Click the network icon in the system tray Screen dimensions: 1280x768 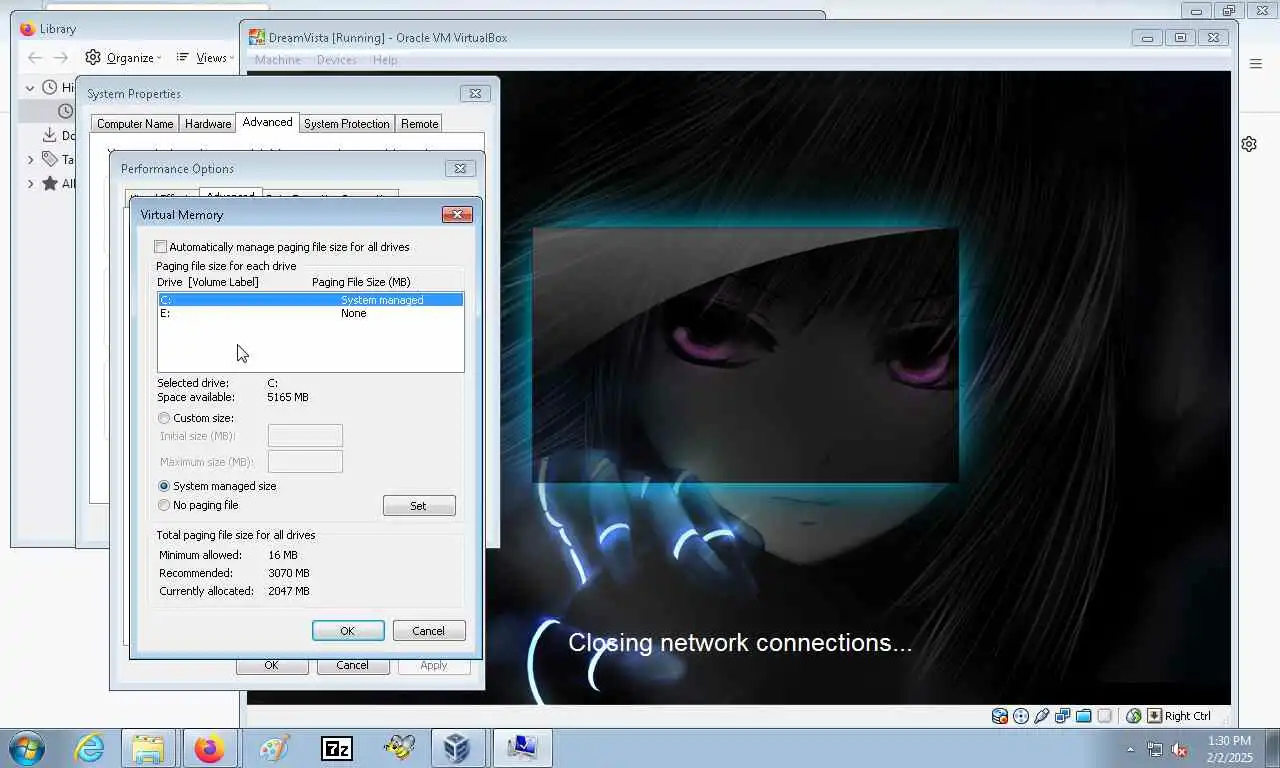[1155, 749]
